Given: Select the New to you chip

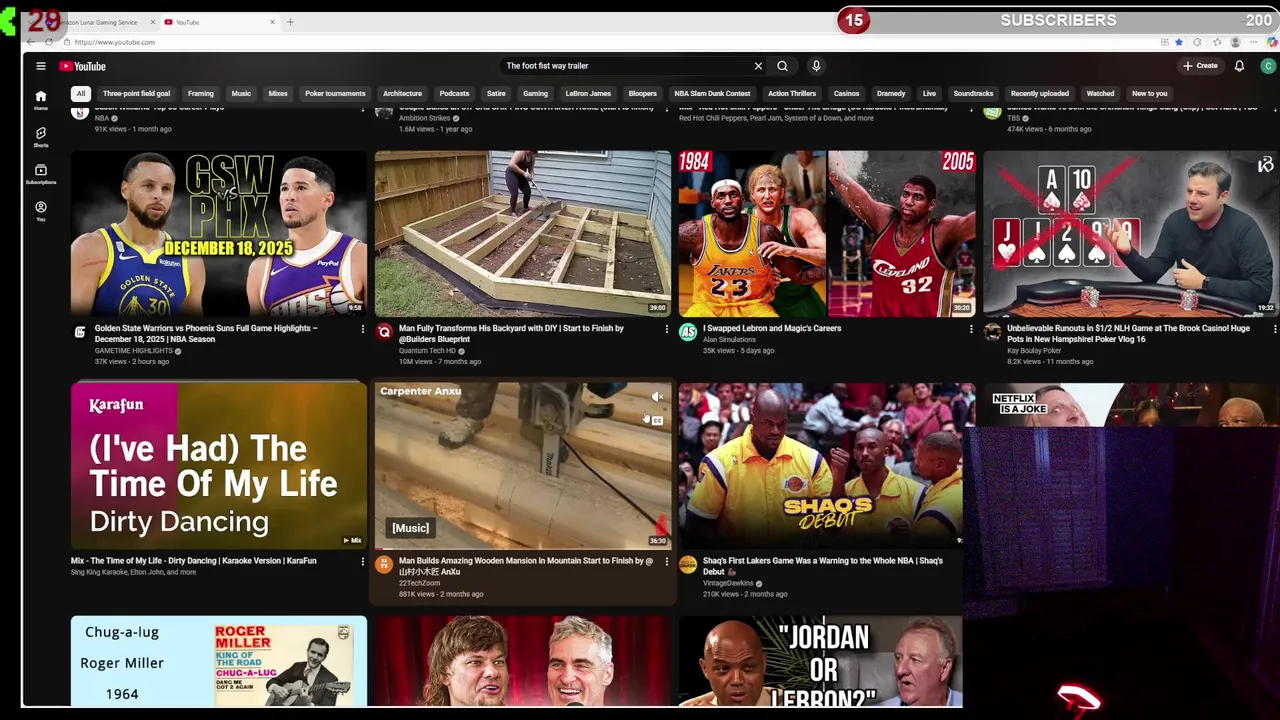Looking at the screenshot, I should pyautogui.click(x=1149, y=94).
